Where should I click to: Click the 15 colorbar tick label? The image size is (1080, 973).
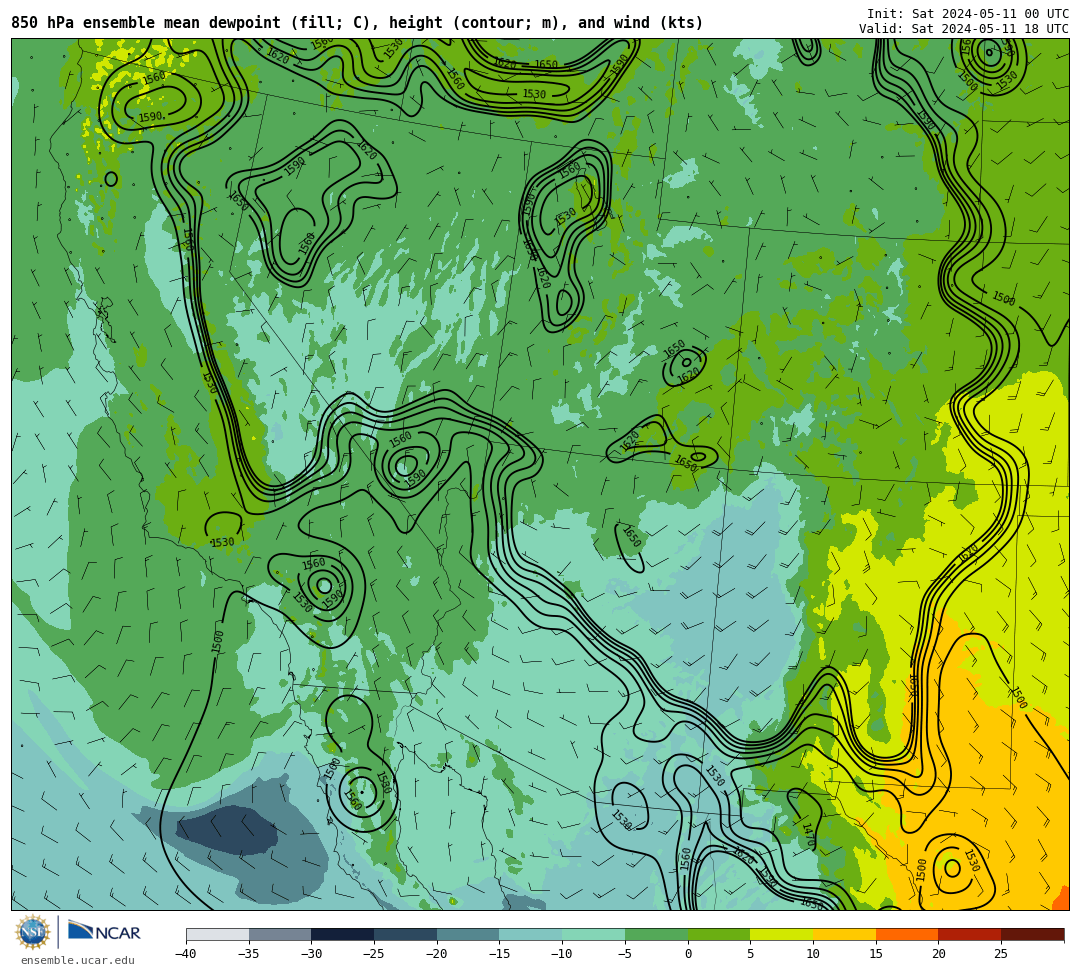click(x=875, y=954)
